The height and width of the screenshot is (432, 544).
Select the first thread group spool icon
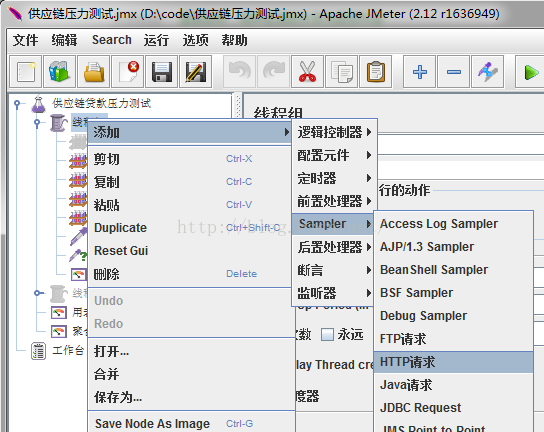(58, 123)
